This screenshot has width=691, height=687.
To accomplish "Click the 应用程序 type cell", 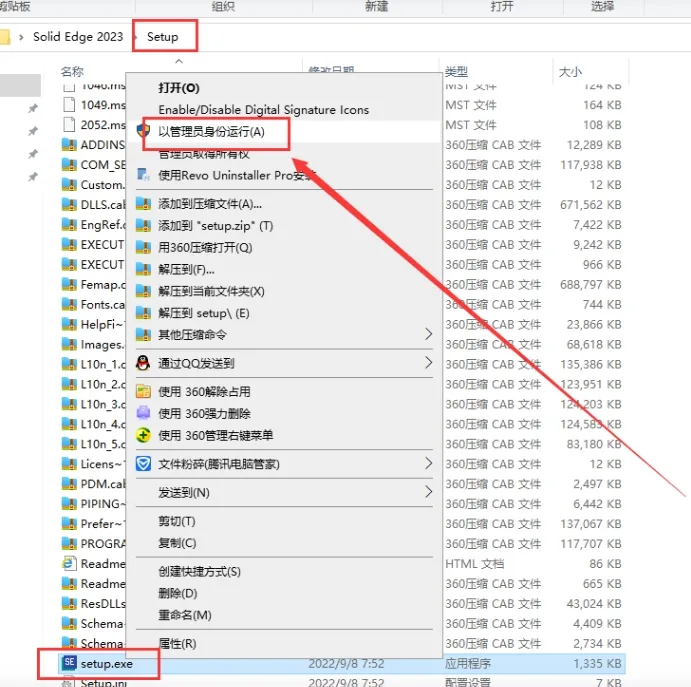I will (468, 663).
